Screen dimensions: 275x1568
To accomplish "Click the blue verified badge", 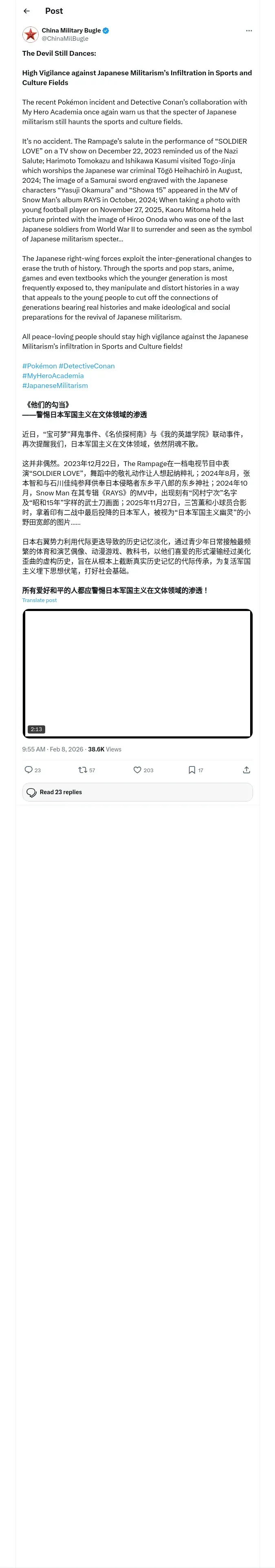I will click(x=106, y=31).
